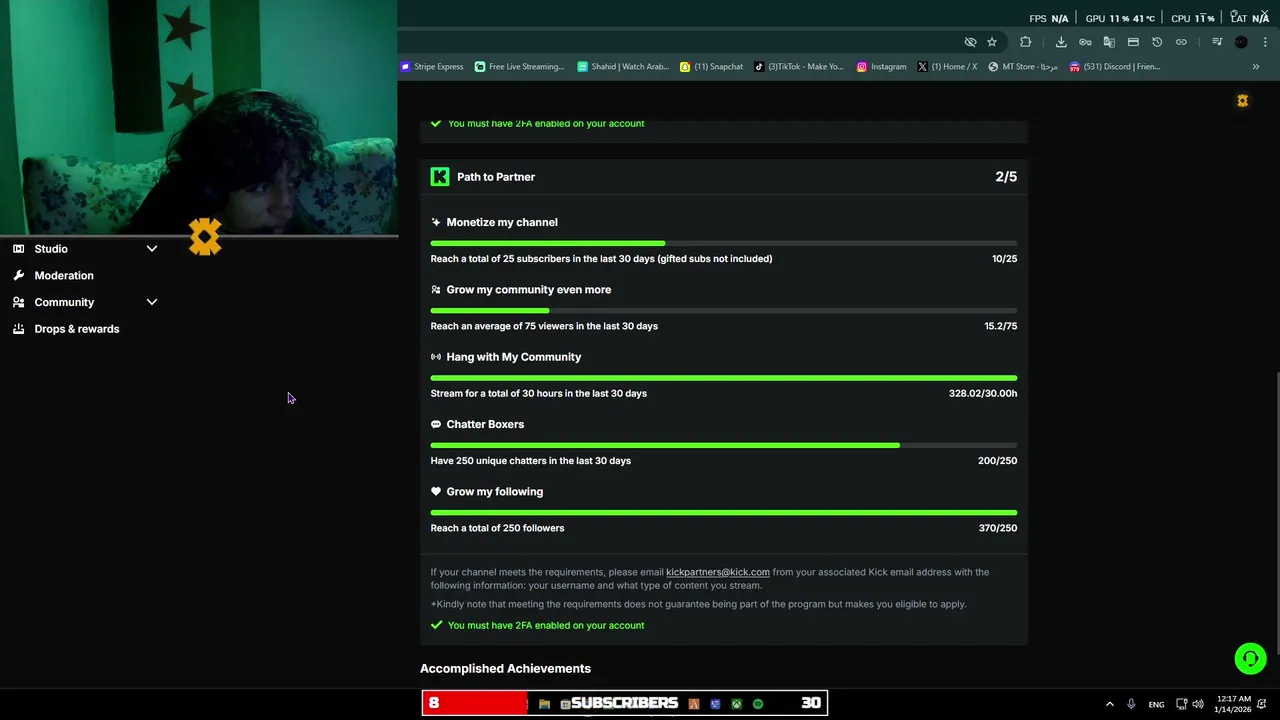This screenshot has height=720, width=1280.
Task: Click the Grow my community icon
Action: (436, 290)
